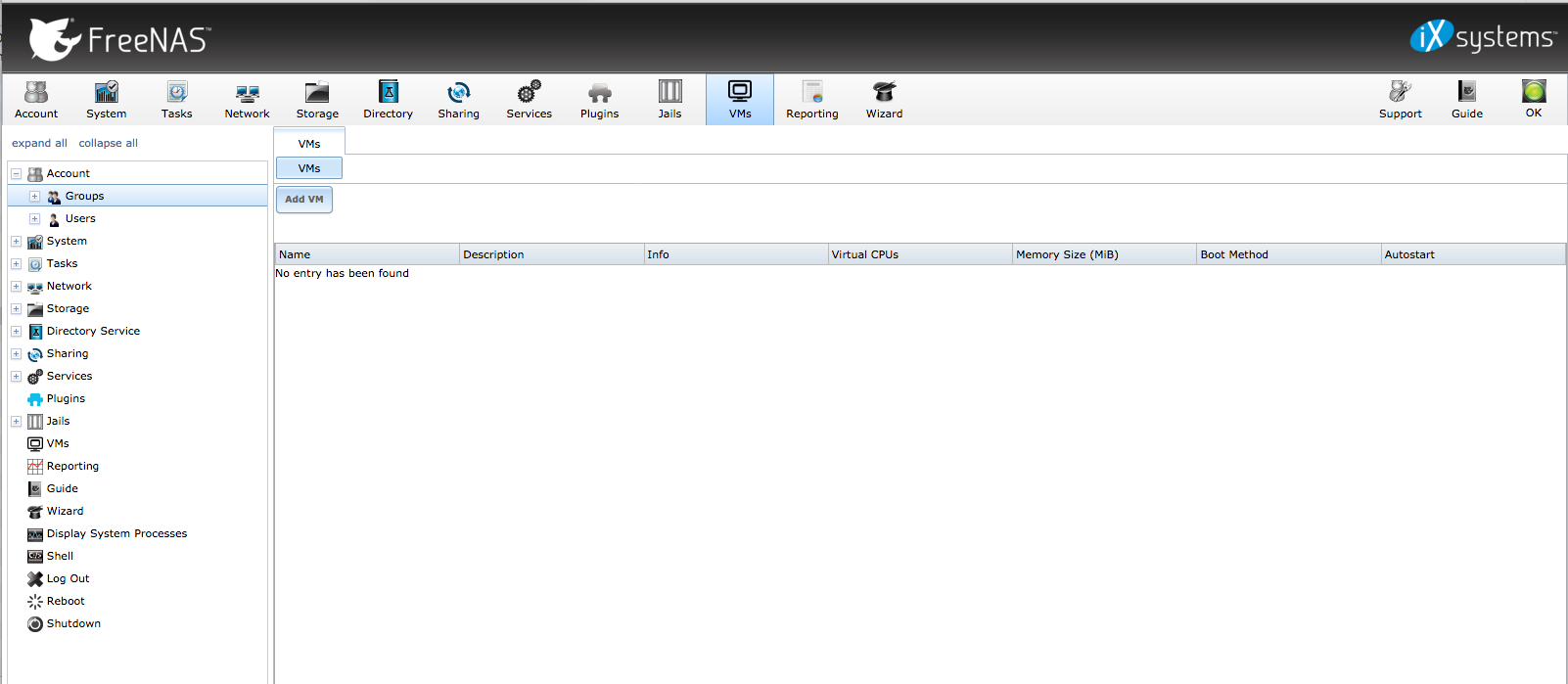The width and height of the screenshot is (1568, 684).
Task: Open Shell in the sidebar tree
Action: pyautogui.click(x=60, y=556)
